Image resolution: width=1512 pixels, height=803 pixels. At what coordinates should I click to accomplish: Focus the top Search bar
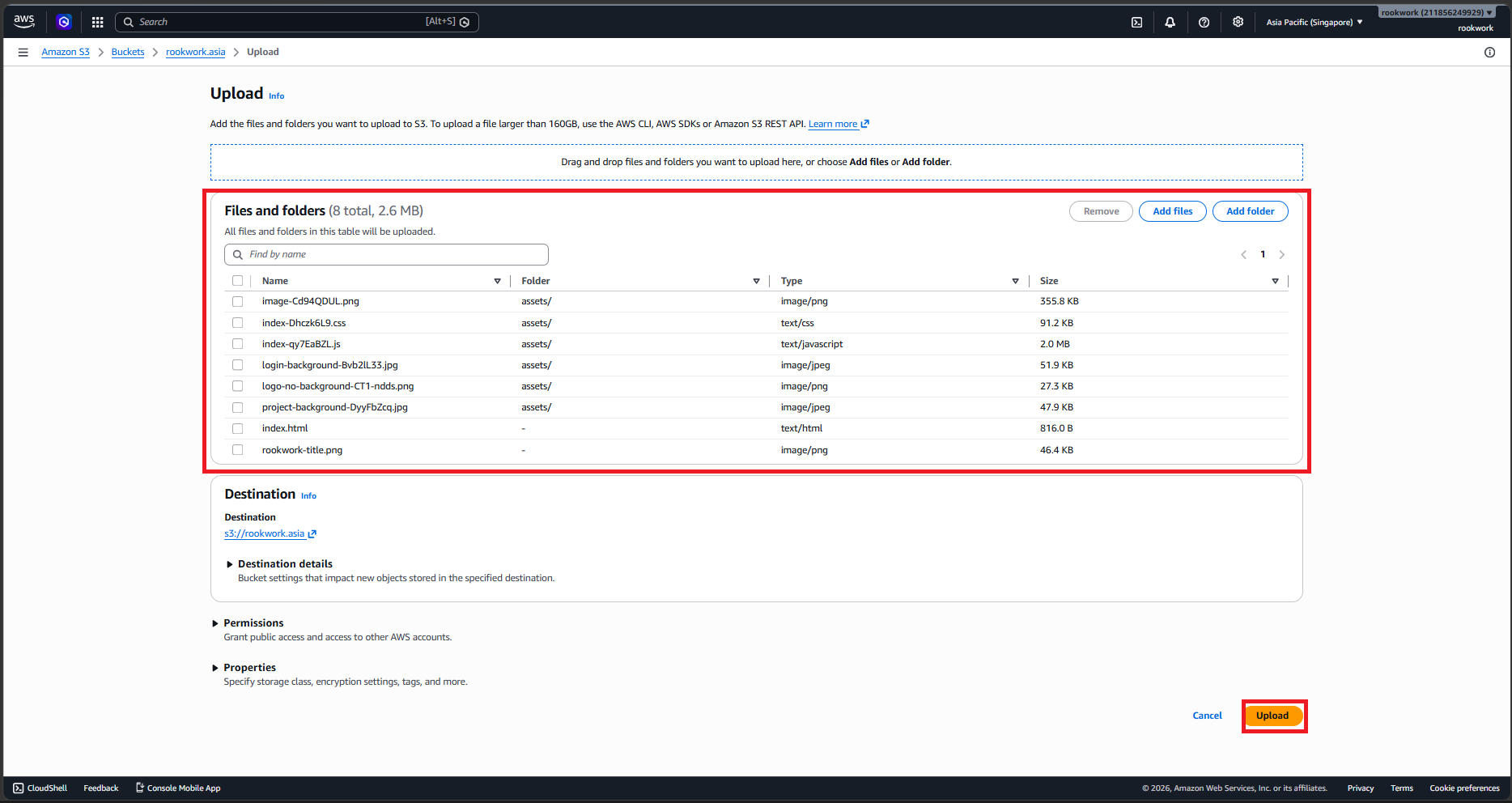297,22
